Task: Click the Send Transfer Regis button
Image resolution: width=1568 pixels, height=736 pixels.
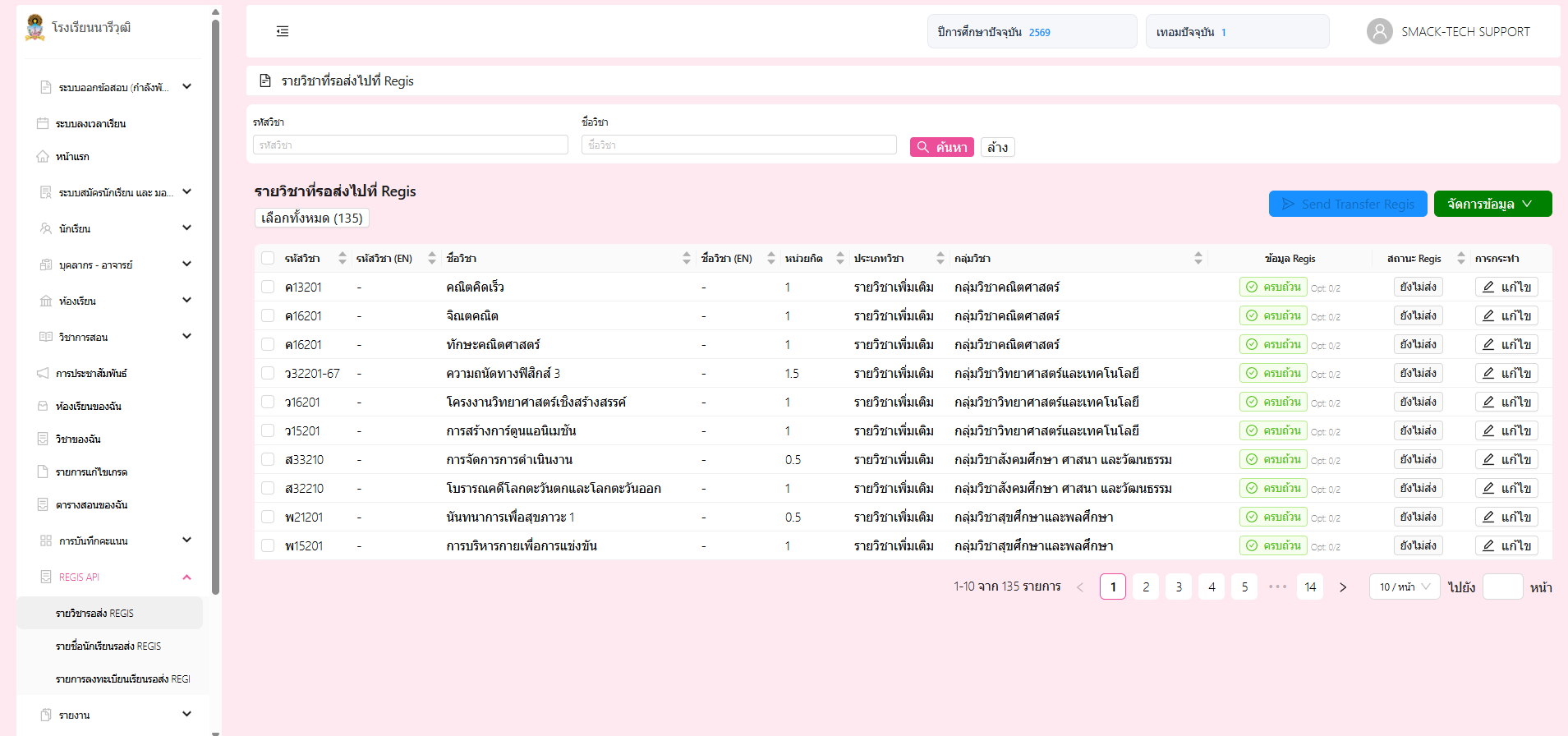Action: click(1348, 204)
